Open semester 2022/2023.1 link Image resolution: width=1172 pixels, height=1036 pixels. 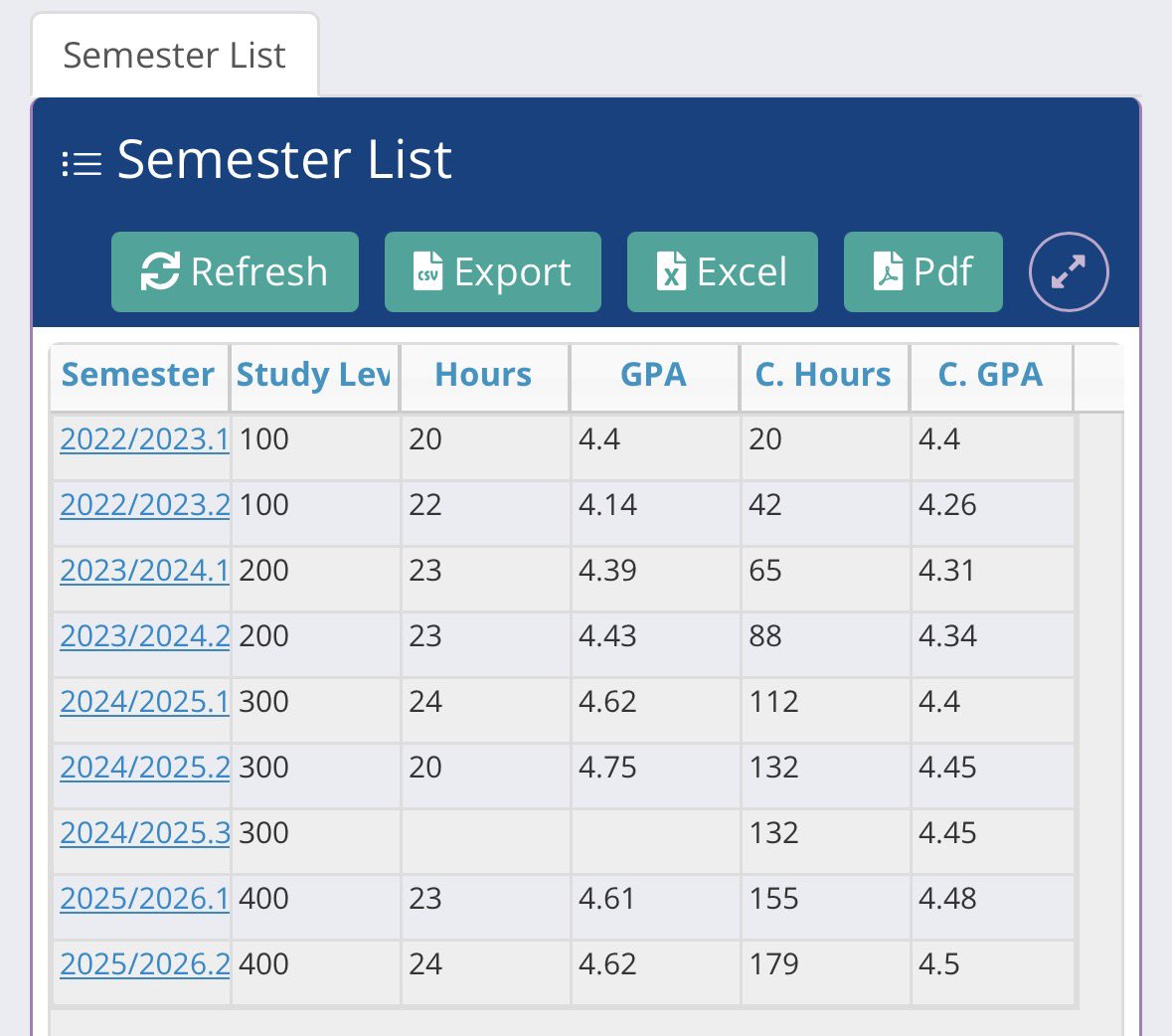pos(144,439)
